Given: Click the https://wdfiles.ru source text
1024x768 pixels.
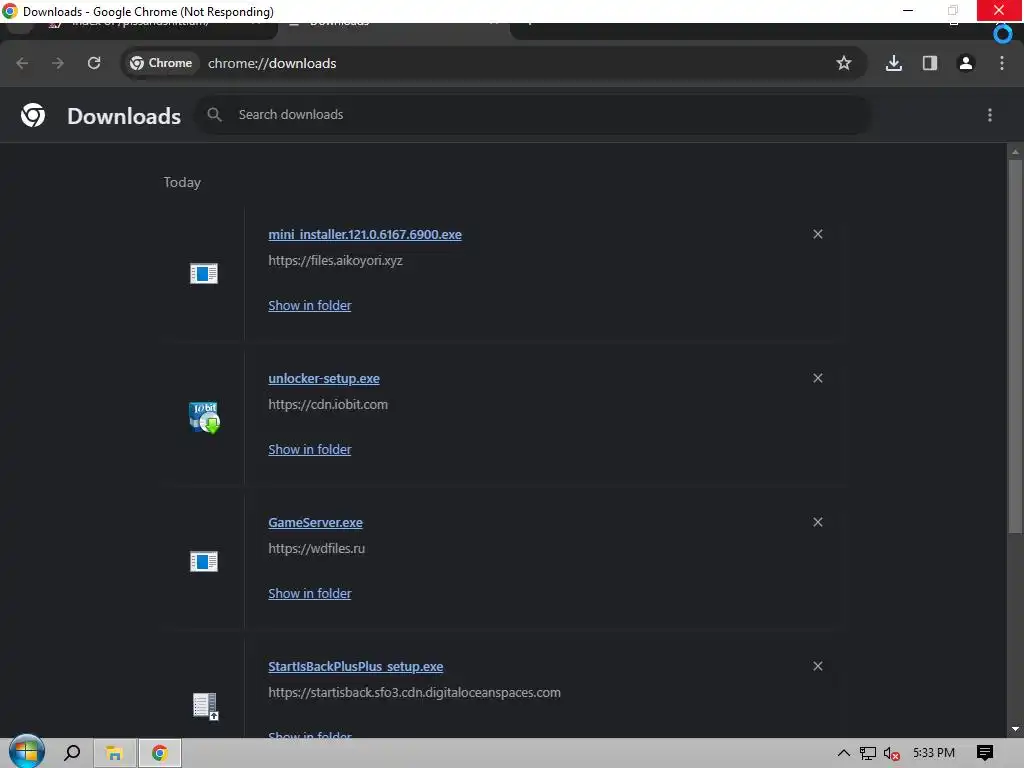Looking at the screenshot, I should (317, 549).
